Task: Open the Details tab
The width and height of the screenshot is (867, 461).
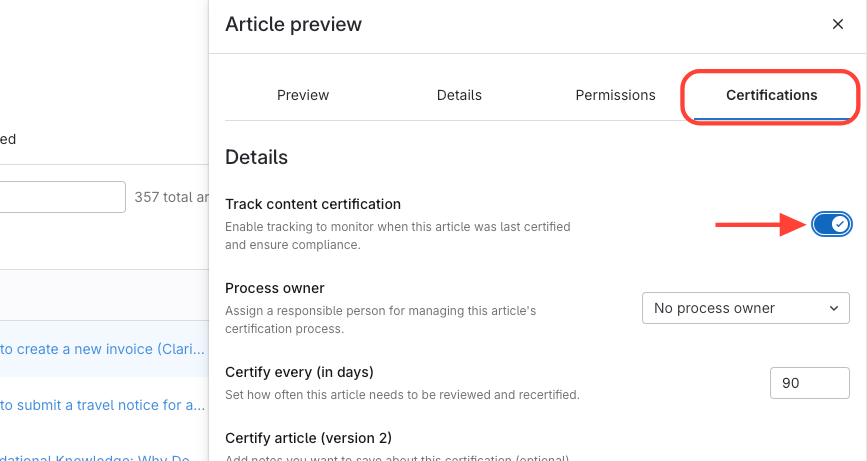Action: [459, 95]
